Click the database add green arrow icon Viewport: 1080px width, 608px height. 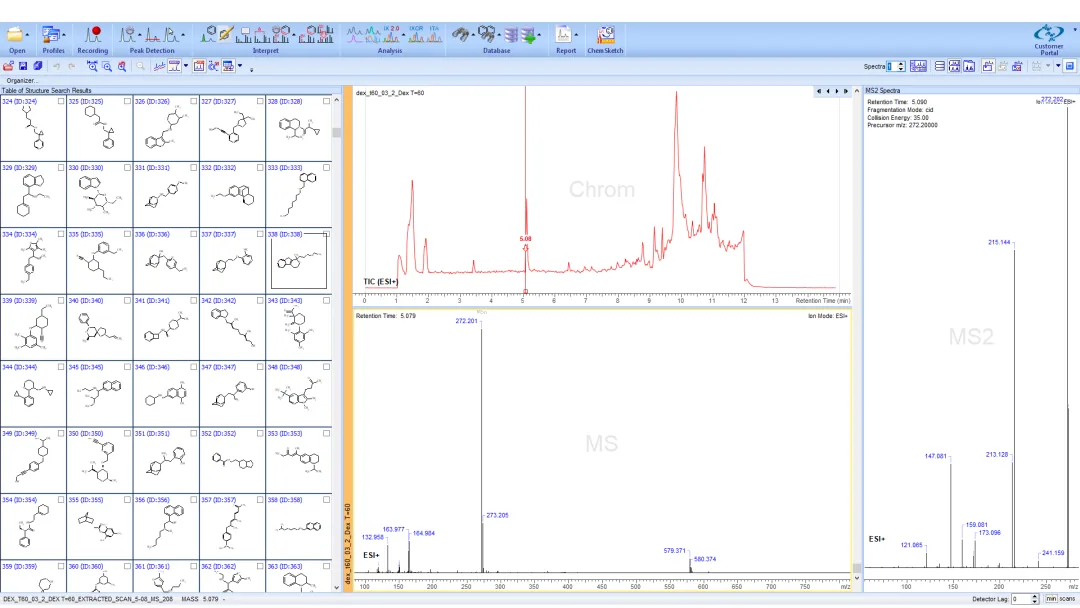tap(528, 34)
